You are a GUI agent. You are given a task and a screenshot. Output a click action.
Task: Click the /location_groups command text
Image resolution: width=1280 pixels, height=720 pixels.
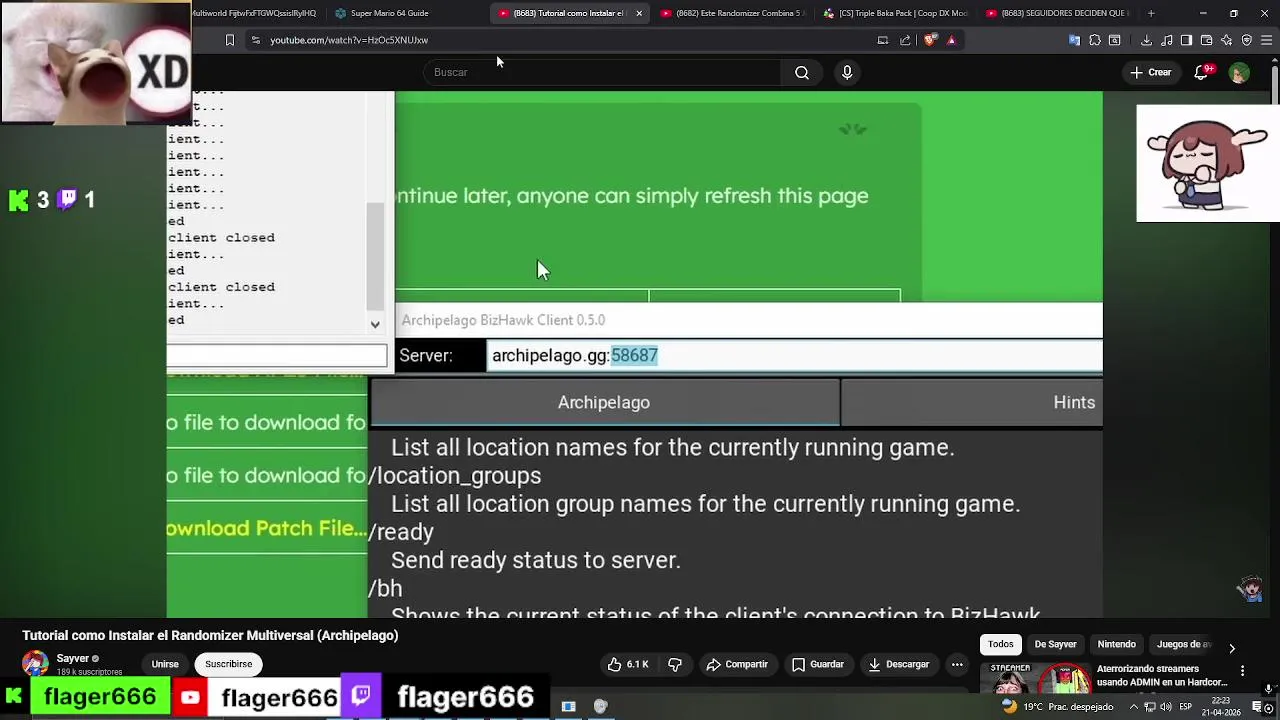[x=455, y=476]
